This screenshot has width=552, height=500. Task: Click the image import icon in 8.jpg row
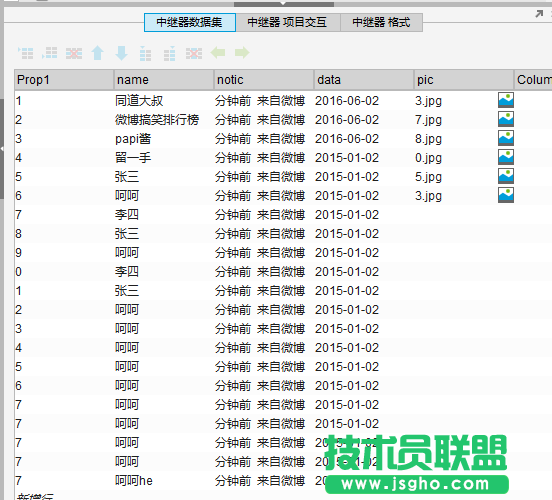click(x=506, y=138)
